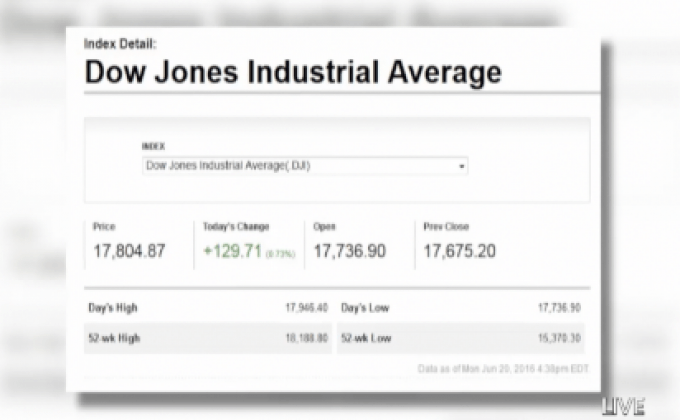Click the "Day's High" row label
The image size is (680, 420).
(115, 308)
